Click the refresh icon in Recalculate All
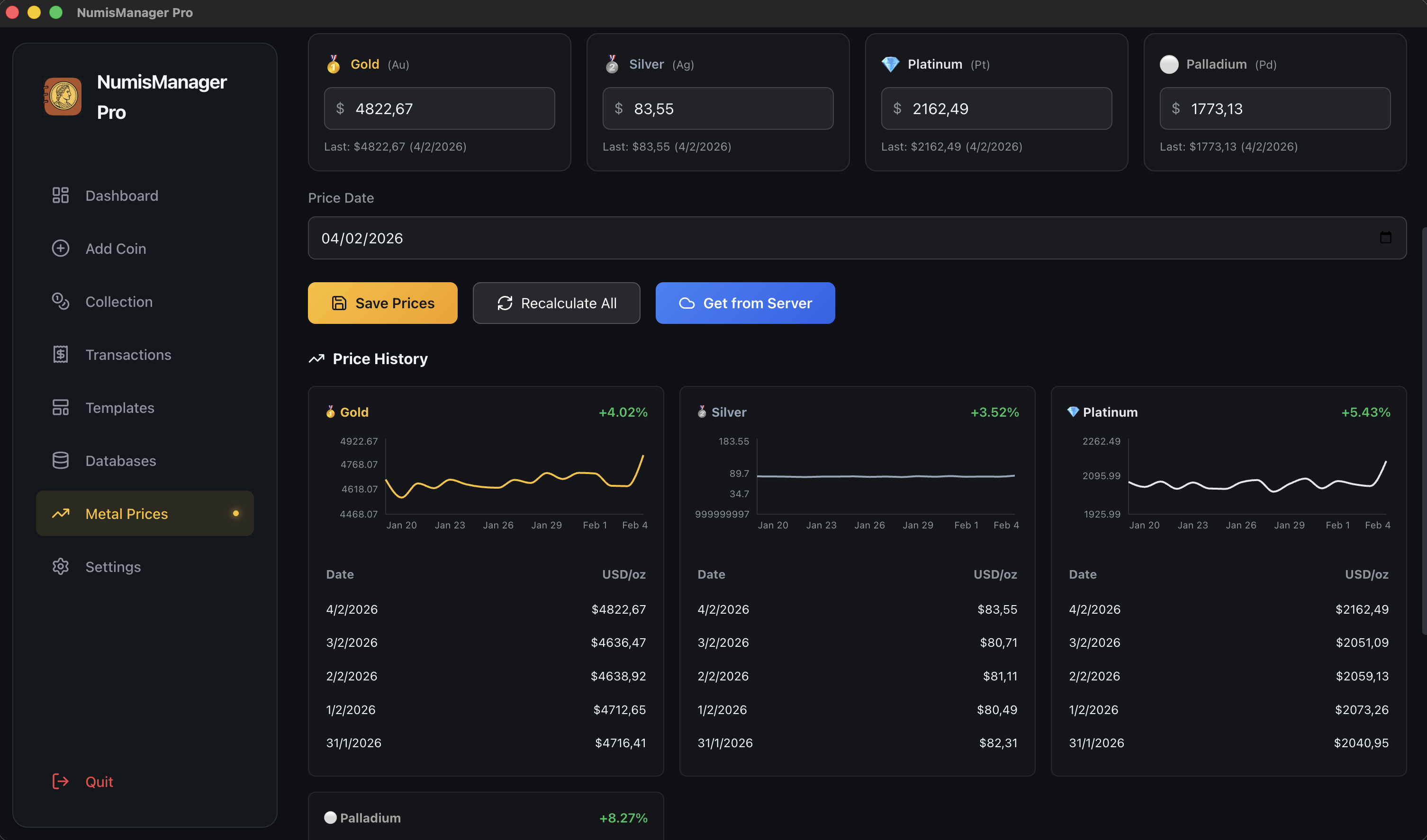1427x840 pixels. point(506,303)
